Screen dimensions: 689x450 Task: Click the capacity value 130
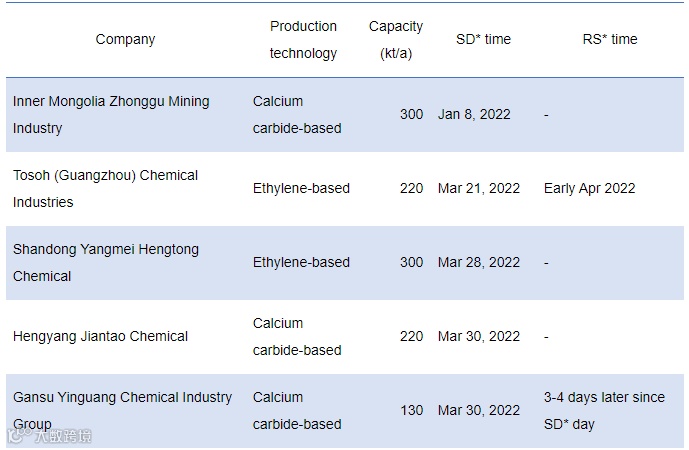click(x=411, y=411)
